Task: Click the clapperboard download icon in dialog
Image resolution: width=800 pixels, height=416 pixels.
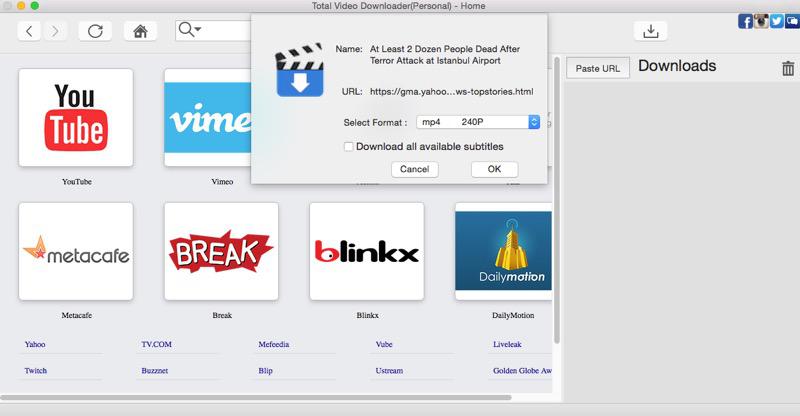Action: pos(299,70)
